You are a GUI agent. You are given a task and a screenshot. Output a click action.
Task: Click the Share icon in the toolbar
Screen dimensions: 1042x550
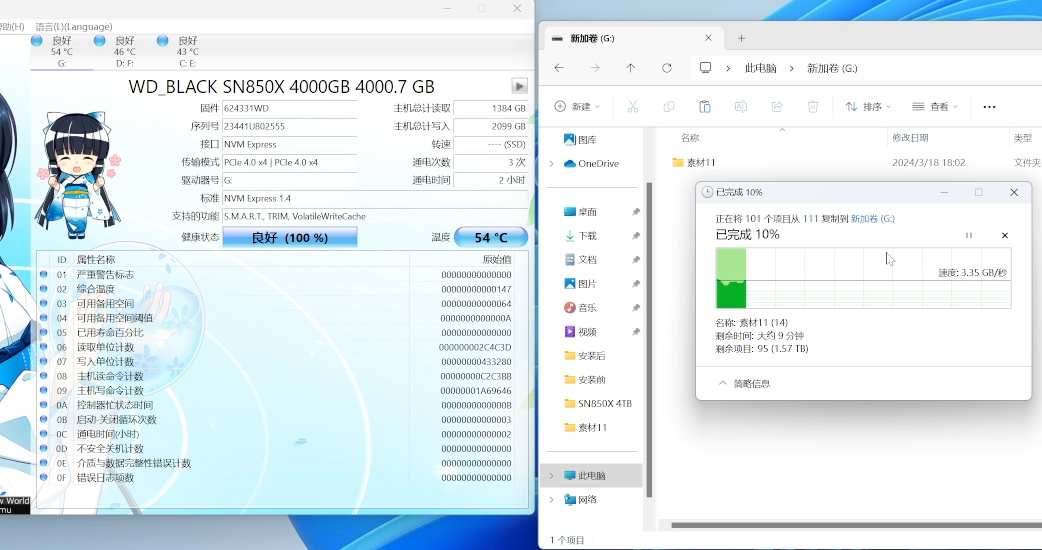coord(776,106)
